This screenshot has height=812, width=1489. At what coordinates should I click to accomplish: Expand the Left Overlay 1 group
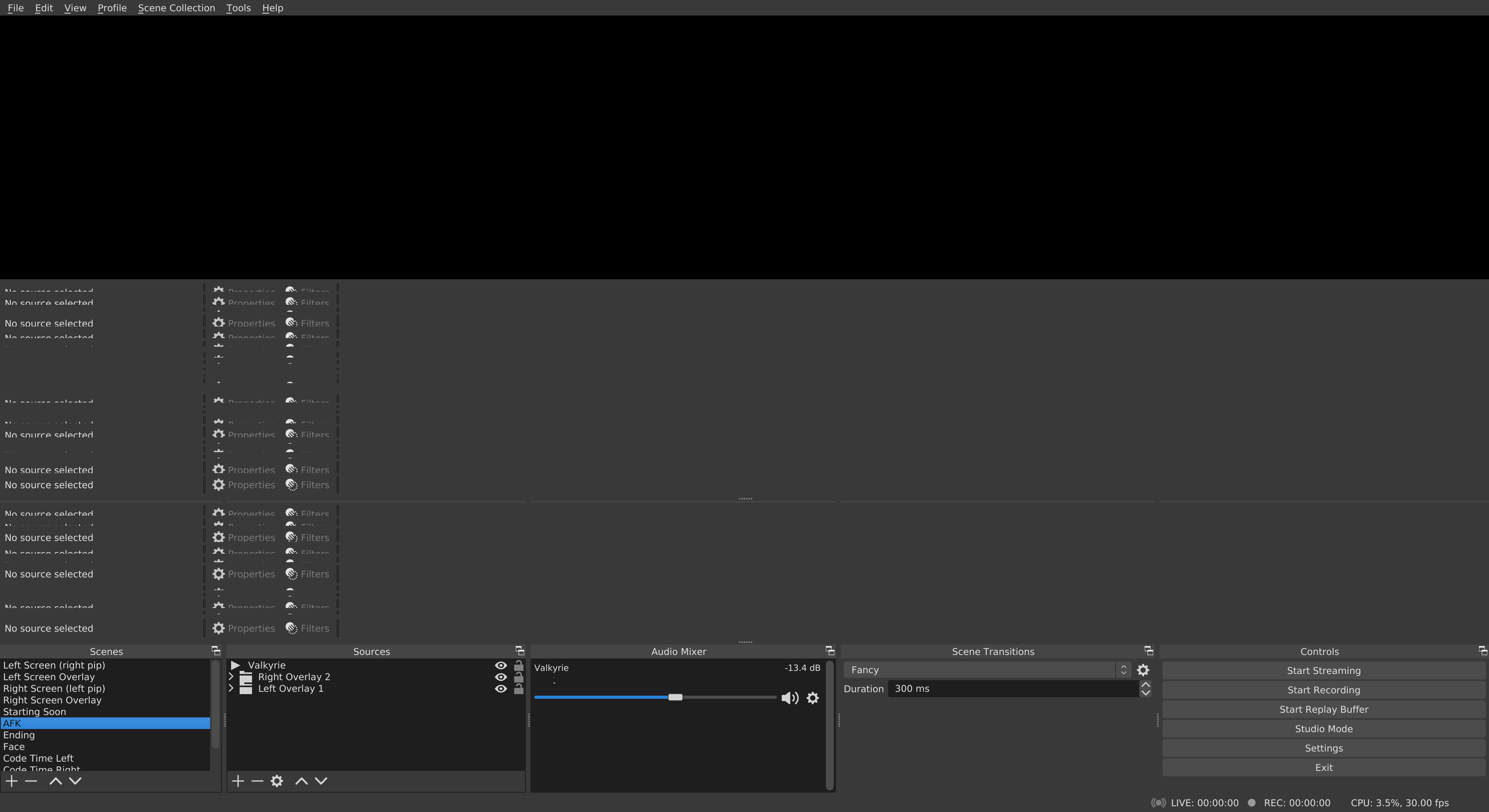coord(231,688)
